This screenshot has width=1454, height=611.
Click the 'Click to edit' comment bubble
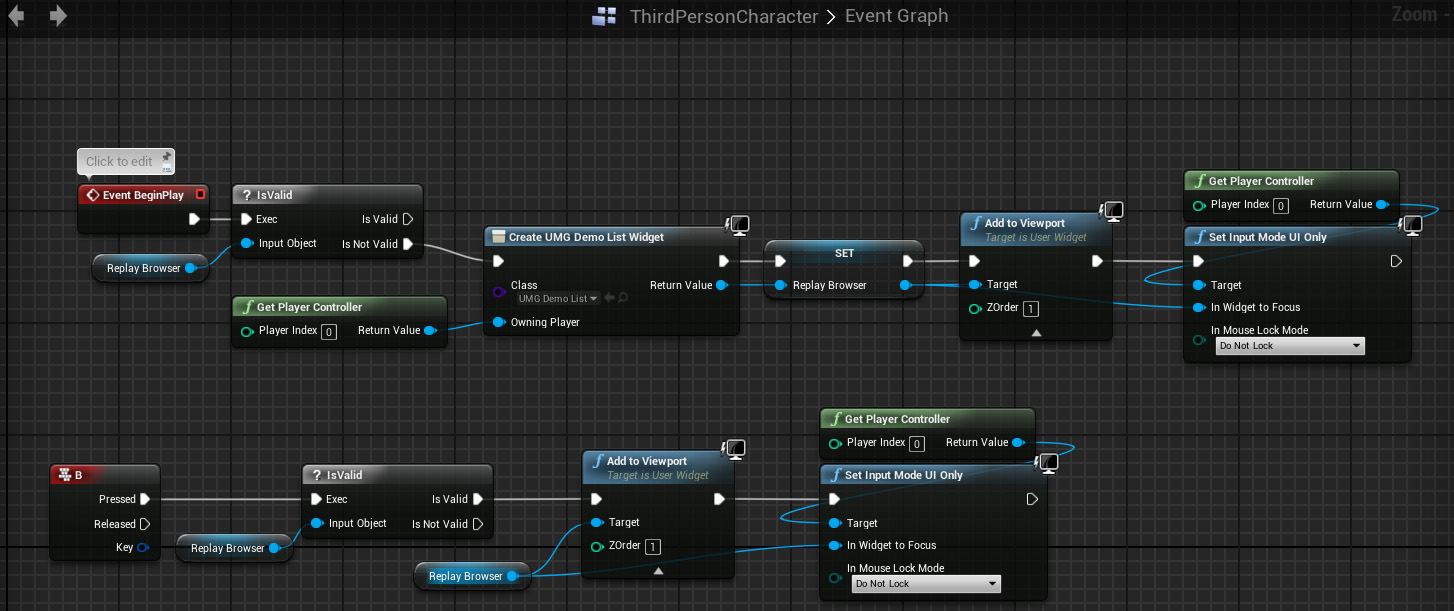pyautogui.click(x=125, y=161)
